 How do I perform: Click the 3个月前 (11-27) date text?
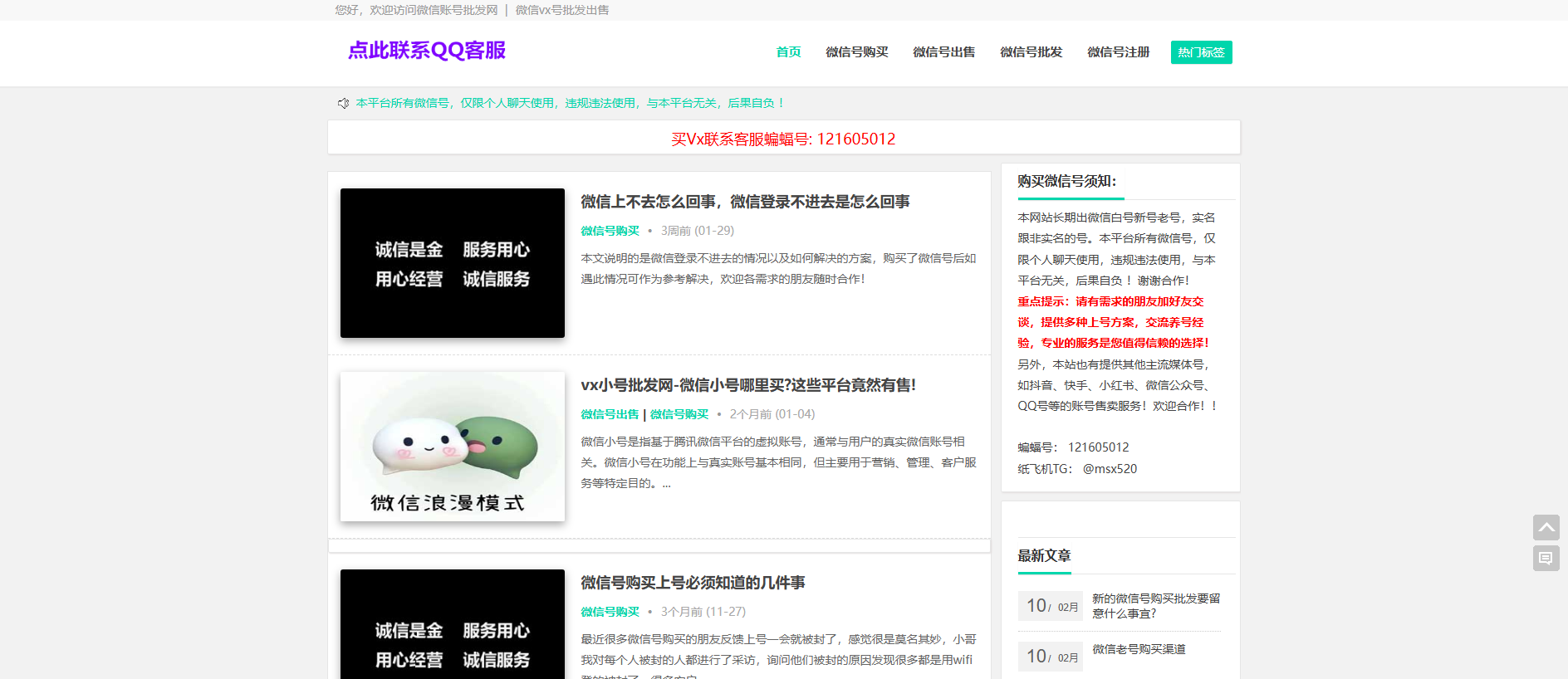[703, 612]
